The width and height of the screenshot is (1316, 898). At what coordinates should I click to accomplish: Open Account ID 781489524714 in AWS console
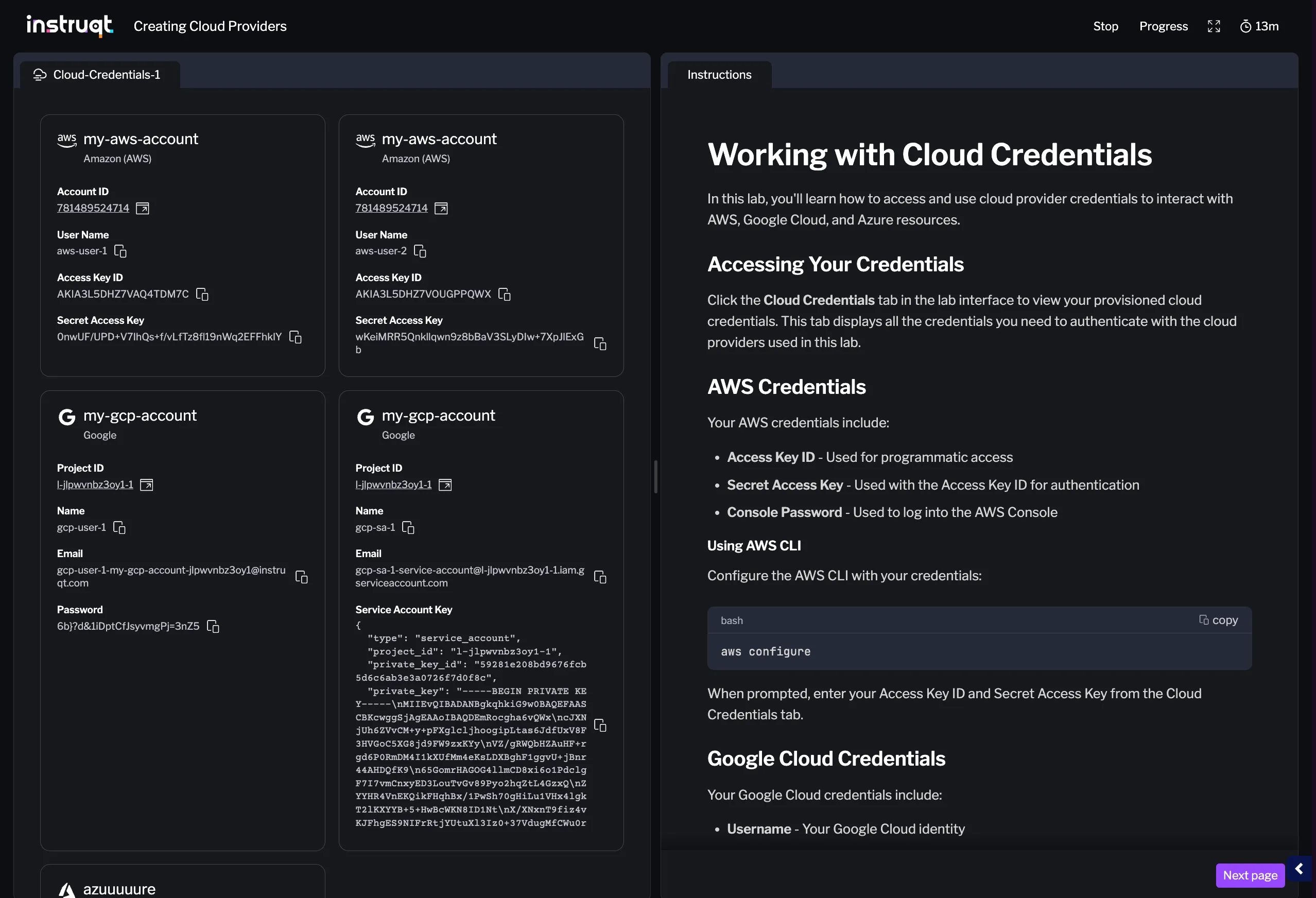(142, 208)
